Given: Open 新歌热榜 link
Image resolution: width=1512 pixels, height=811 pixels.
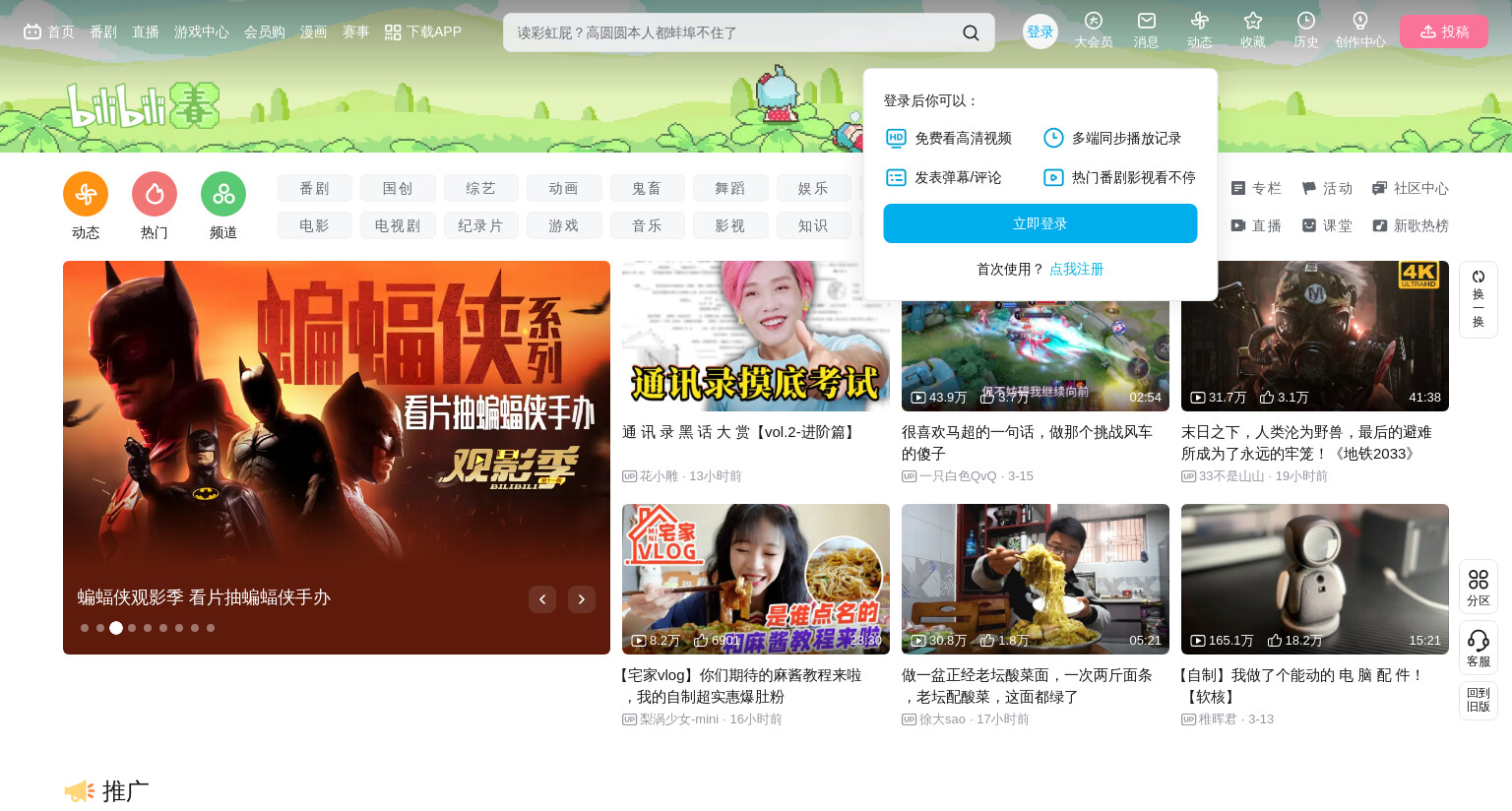Looking at the screenshot, I should click(x=1411, y=225).
